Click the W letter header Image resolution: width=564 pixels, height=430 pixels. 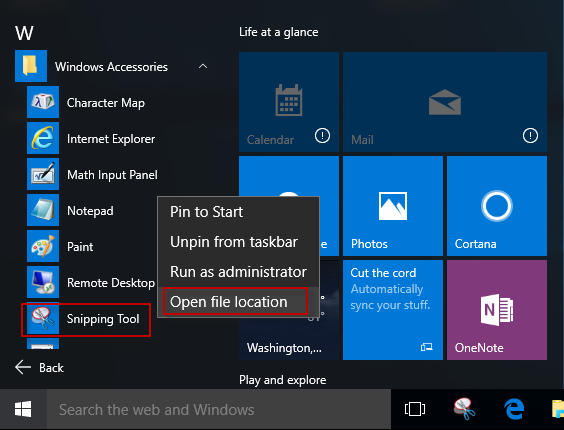tap(24, 33)
